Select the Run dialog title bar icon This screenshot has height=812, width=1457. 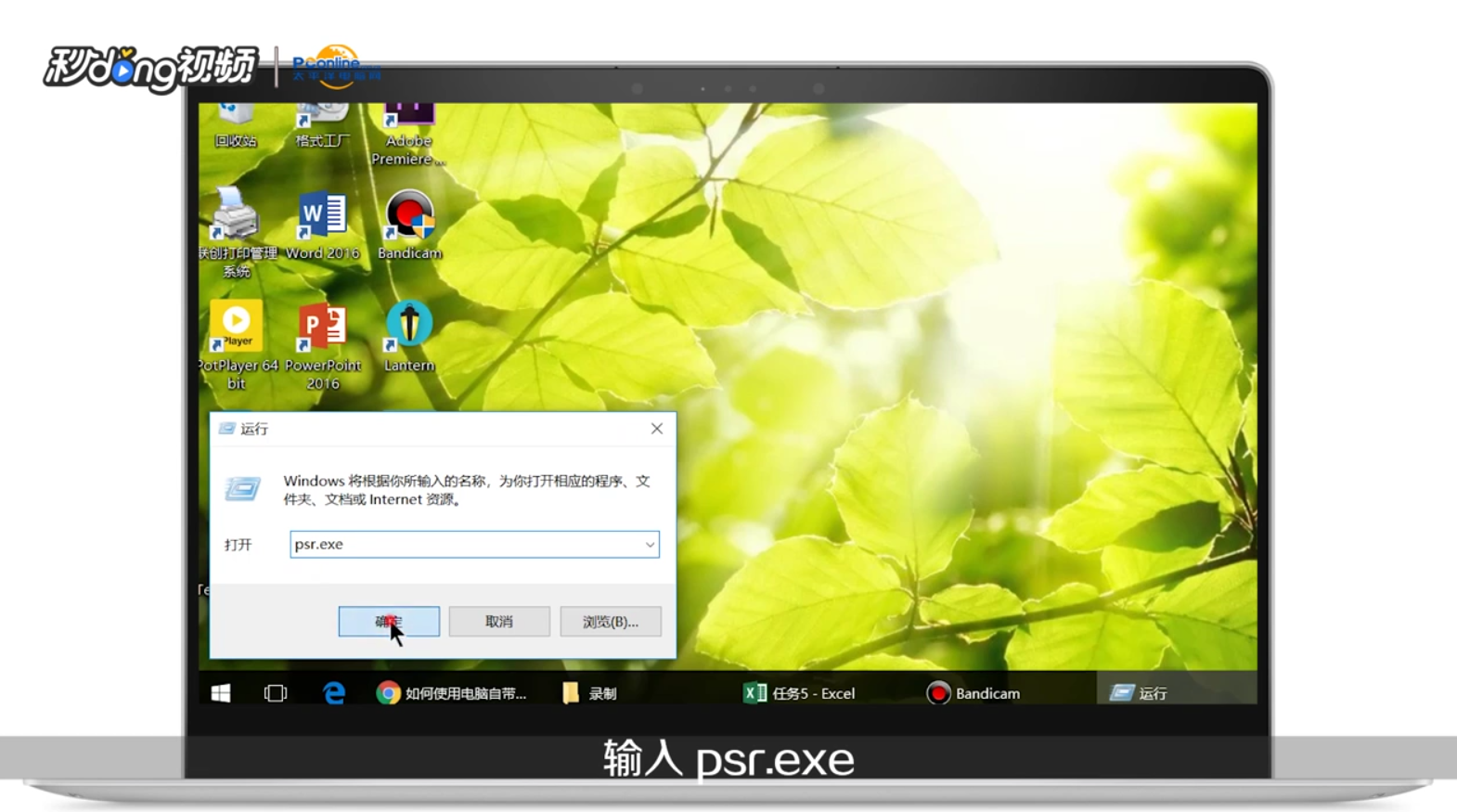226,429
